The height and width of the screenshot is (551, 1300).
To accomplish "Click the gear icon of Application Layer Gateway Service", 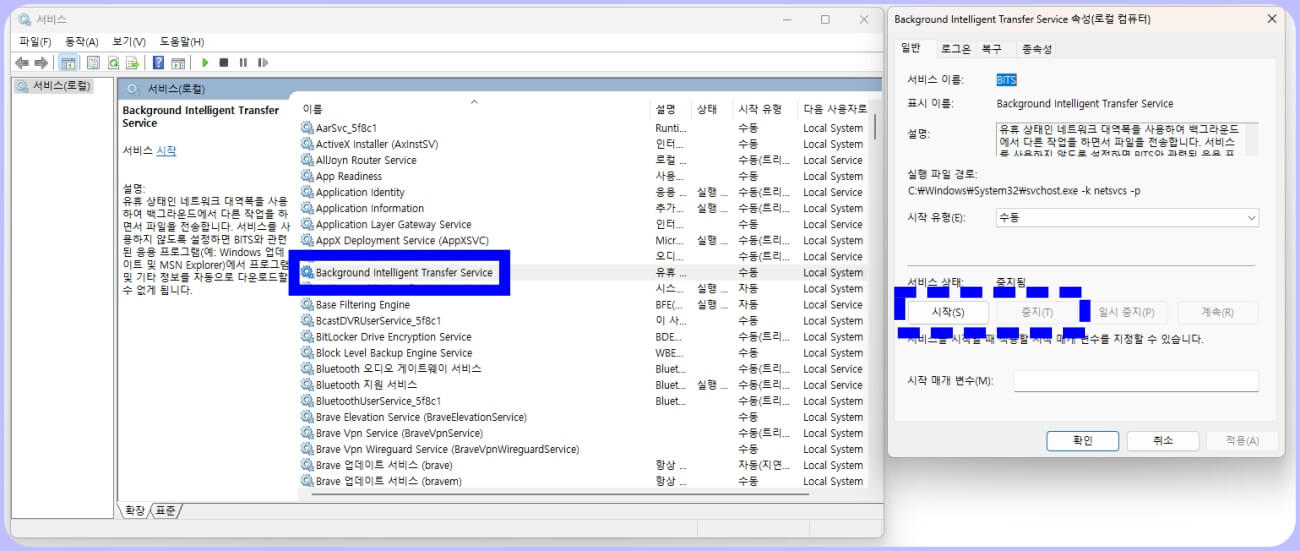I will click(x=307, y=224).
